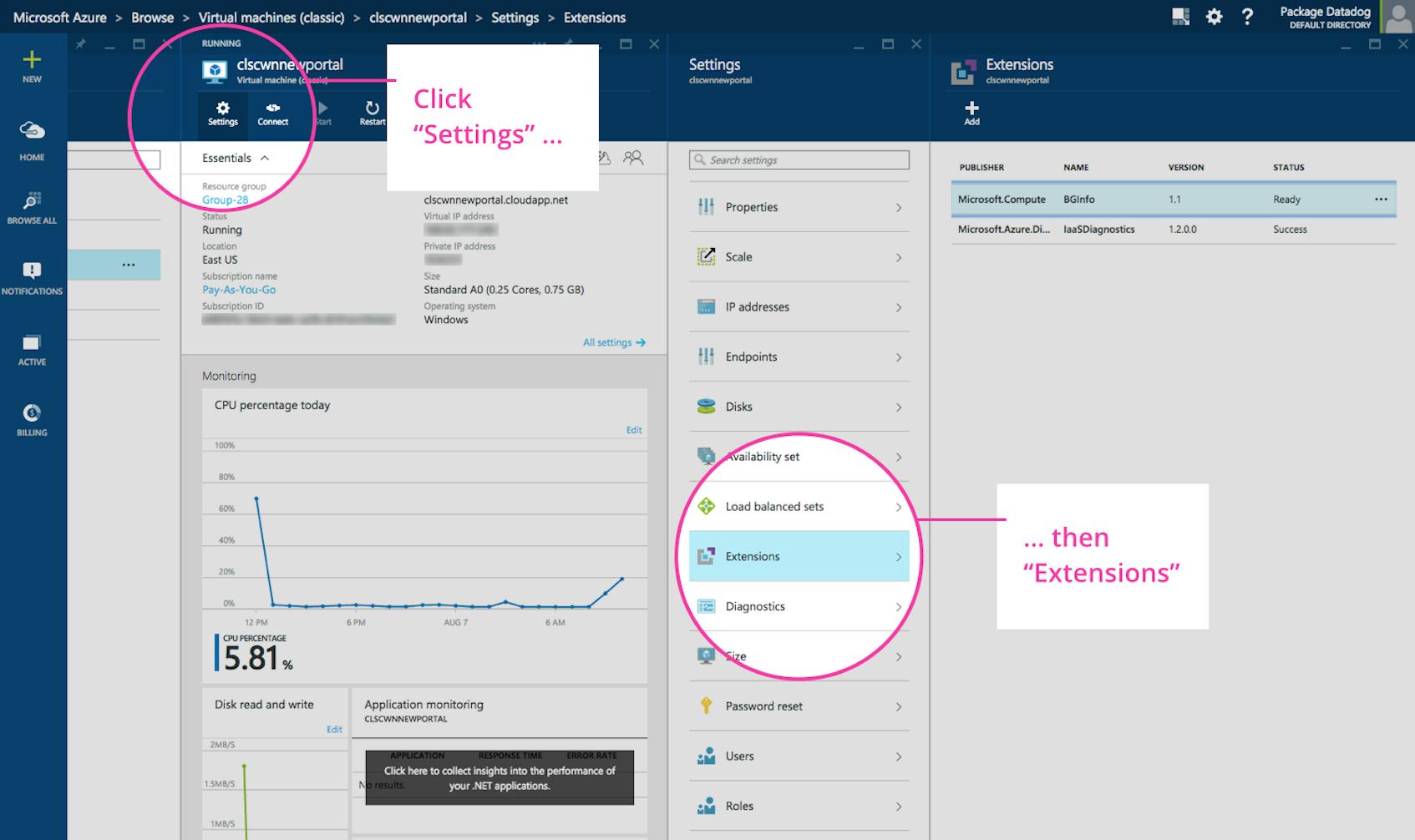Viewport: 1415px width, 840px height.
Task: Click the Billing icon in the sidebar
Action: (x=32, y=415)
